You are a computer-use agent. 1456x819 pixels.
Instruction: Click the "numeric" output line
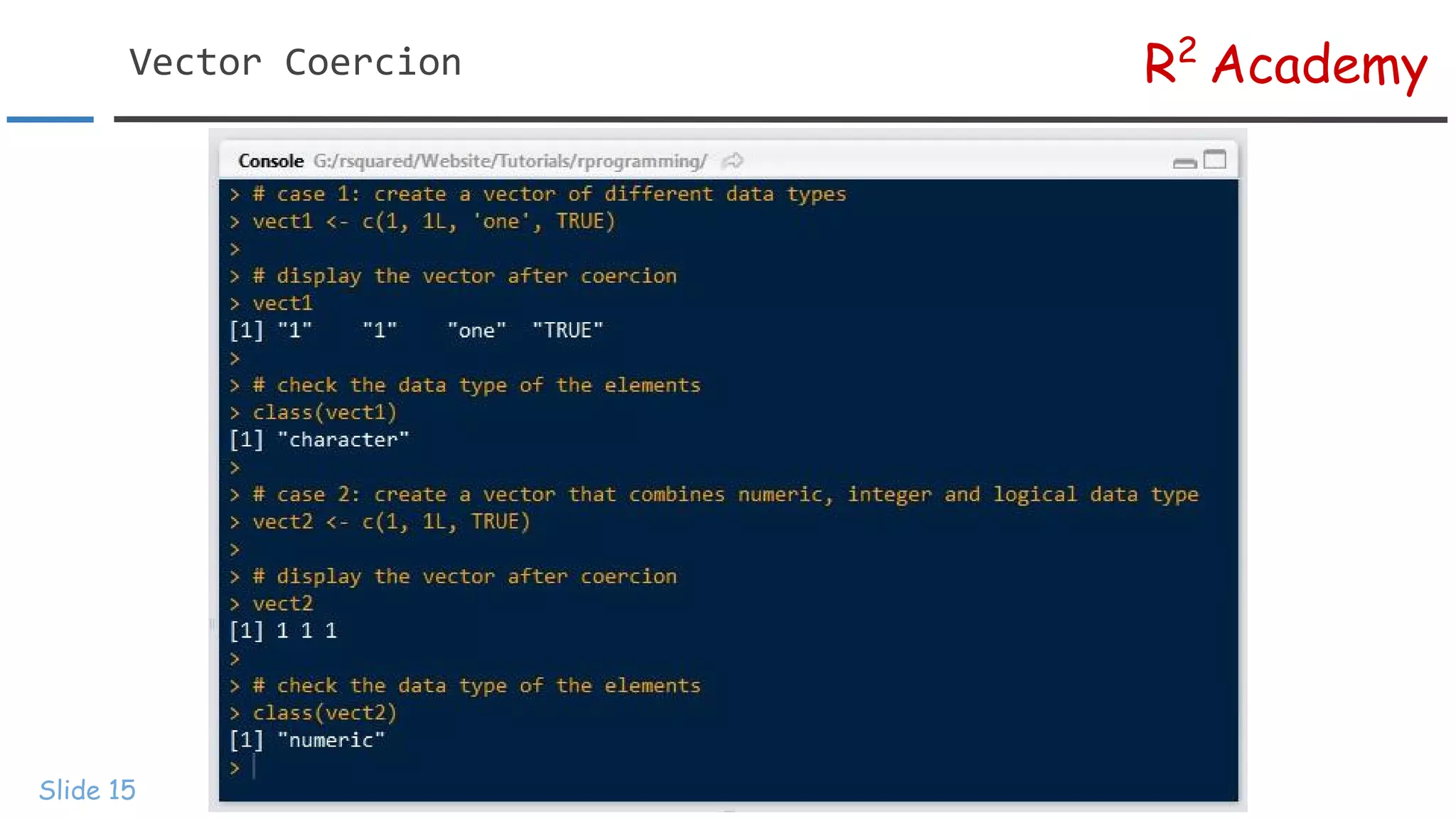coord(307,741)
